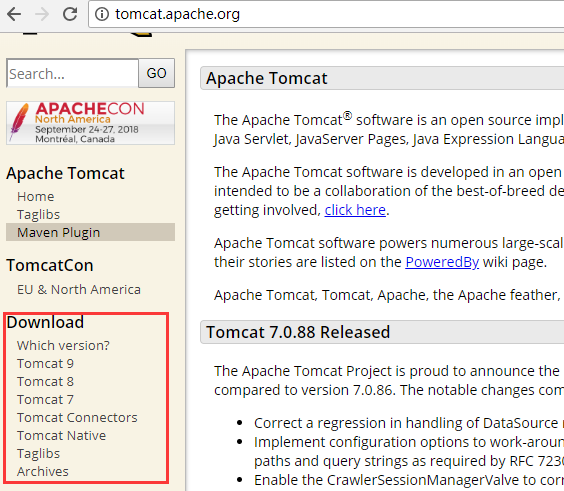Viewport: 564px width, 491px height.
Task: Follow the 'click here' get involved link
Action: (355, 210)
